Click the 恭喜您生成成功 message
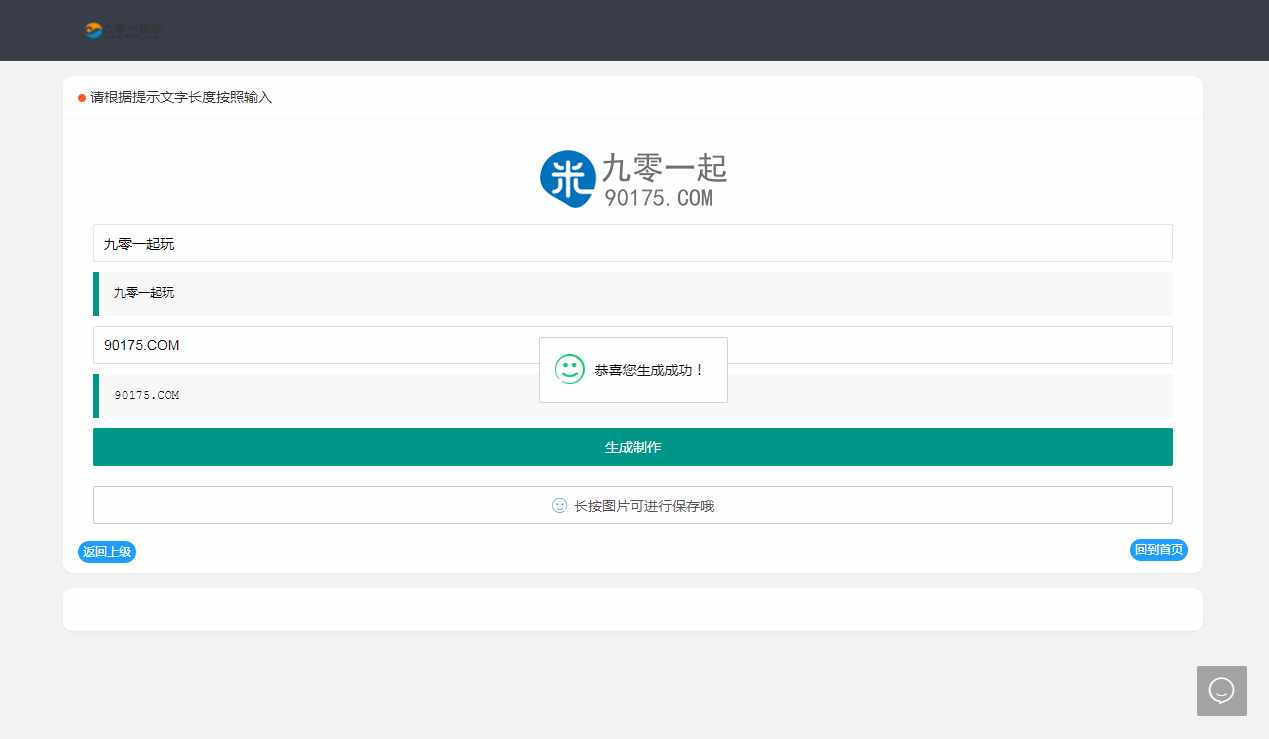Image resolution: width=1269 pixels, height=739 pixels. [650, 370]
